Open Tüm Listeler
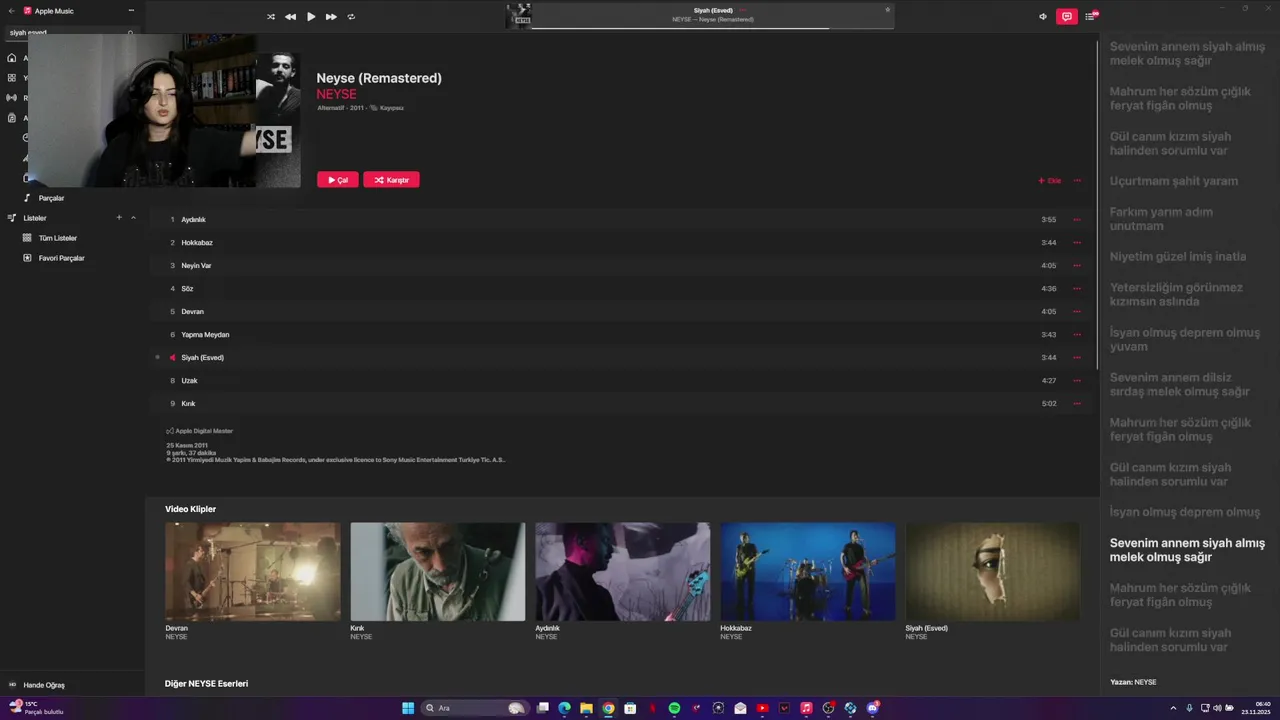Image resolution: width=1280 pixels, height=720 pixels. coord(58,238)
